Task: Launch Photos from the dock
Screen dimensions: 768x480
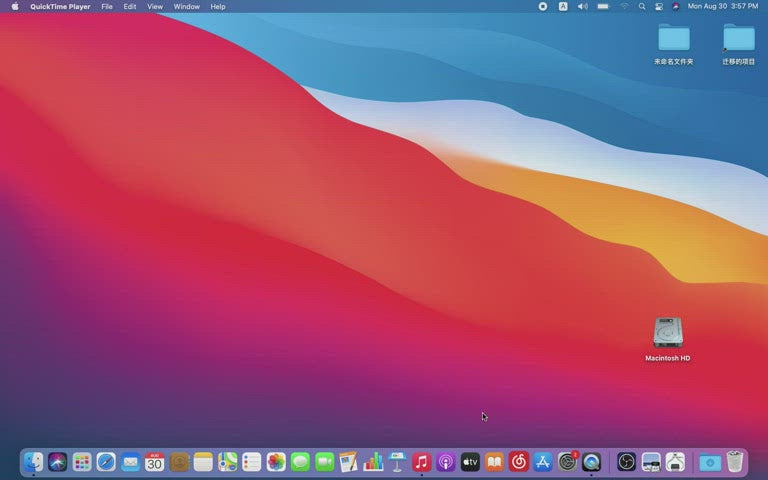Action: point(276,462)
